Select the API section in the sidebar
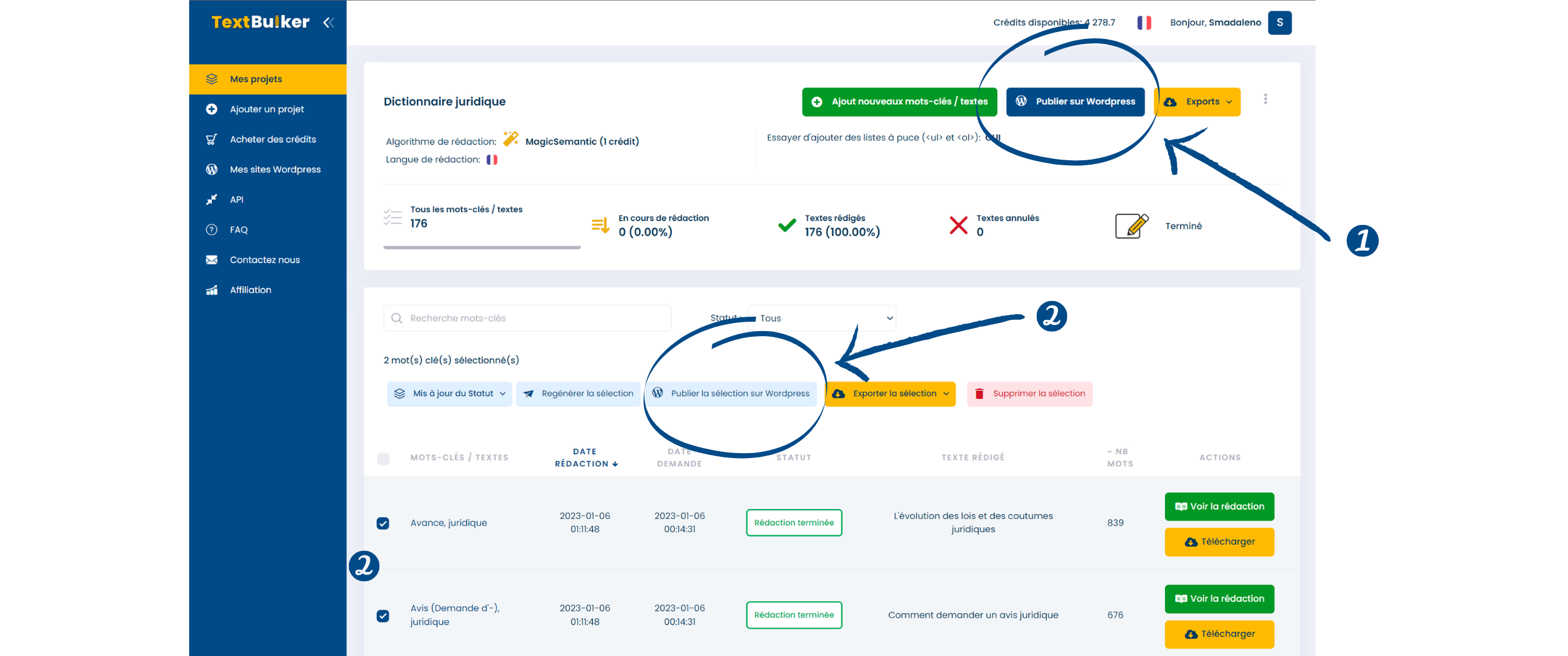This screenshot has height=656, width=1568. 237,199
